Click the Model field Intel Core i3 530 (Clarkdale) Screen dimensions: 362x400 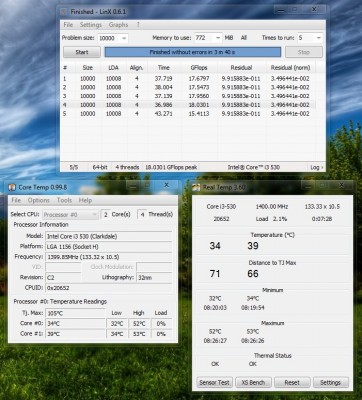[109, 236]
